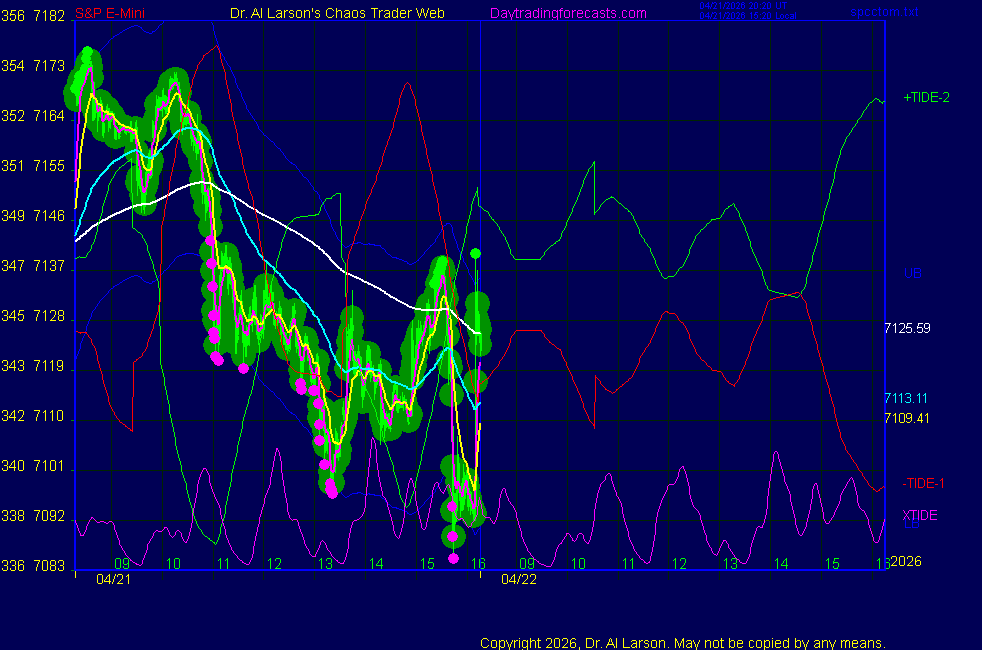Click the 04/22 date marker on time axis
This screenshot has width=982, height=650.
click(x=519, y=579)
